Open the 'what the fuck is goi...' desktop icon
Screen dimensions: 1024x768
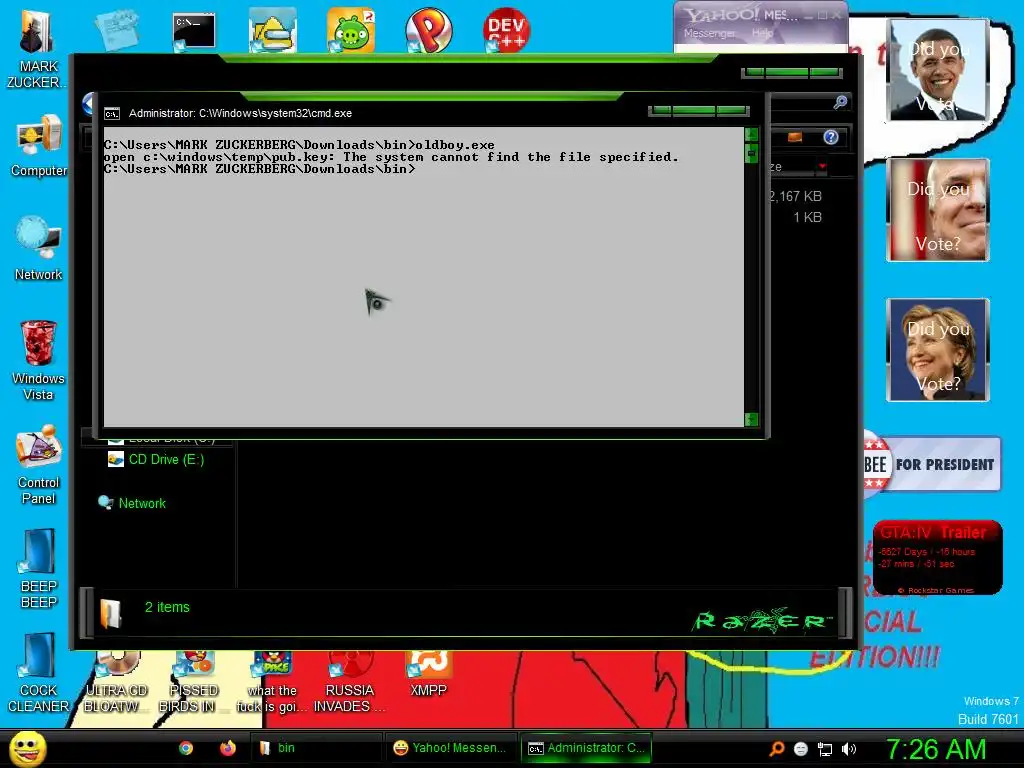pyautogui.click(x=272, y=683)
